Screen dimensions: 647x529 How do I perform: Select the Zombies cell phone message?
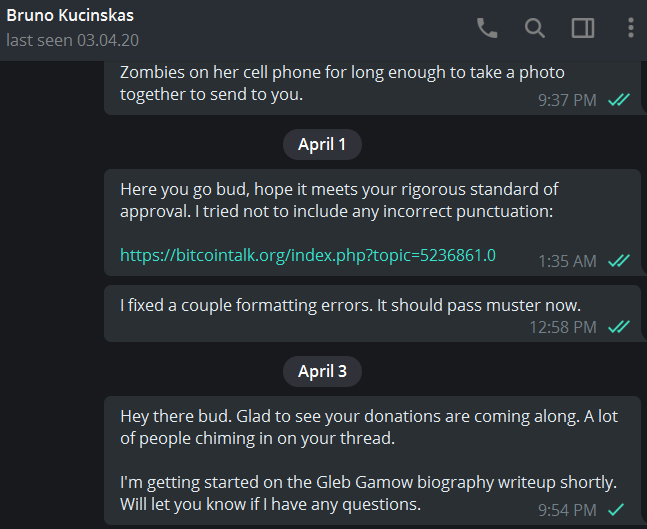(373, 88)
